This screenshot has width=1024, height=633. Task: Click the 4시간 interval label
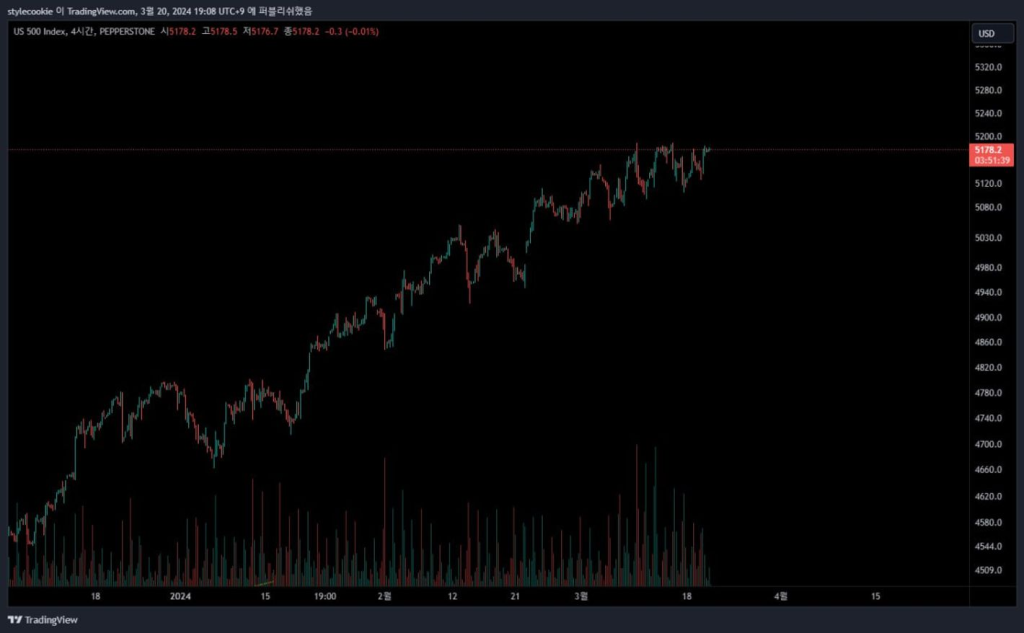click(x=83, y=32)
